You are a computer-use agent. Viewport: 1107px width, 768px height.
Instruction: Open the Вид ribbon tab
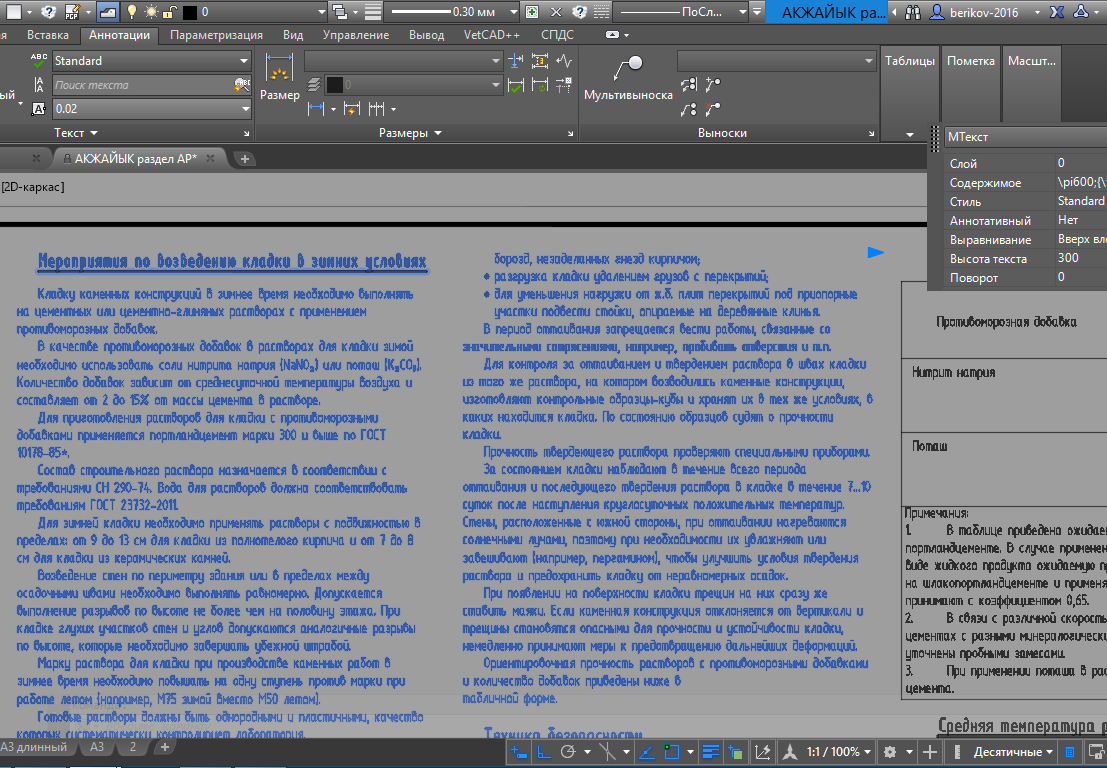(293, 35)
